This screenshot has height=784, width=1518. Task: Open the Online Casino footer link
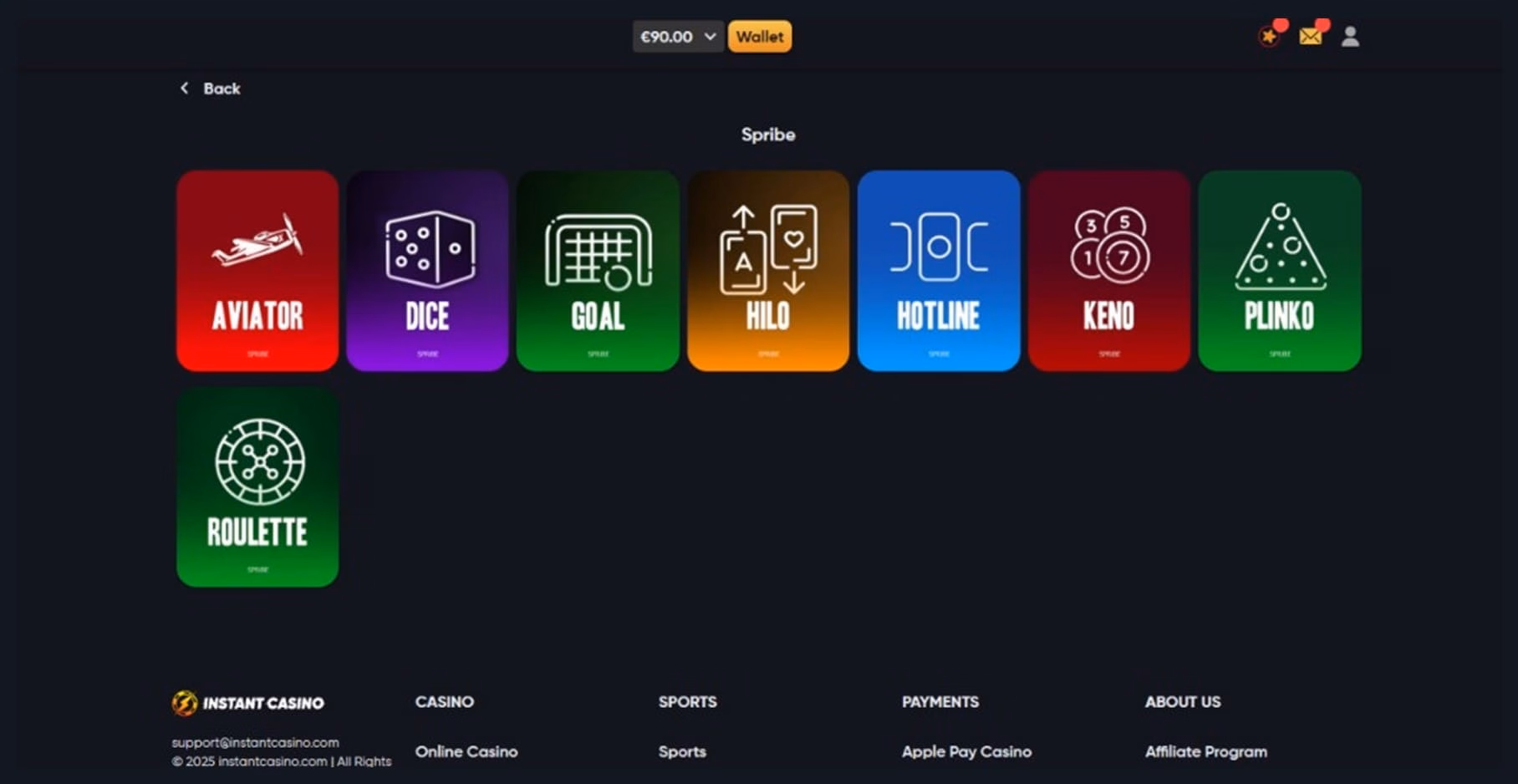coord(466,751)
